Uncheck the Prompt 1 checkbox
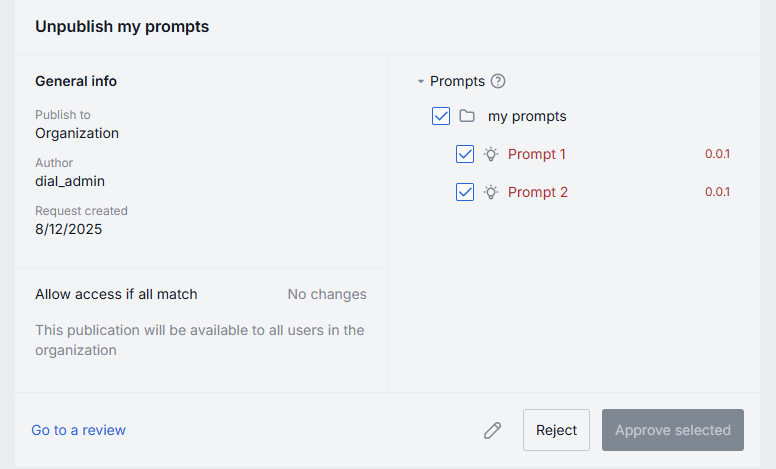The image size is (776, 469). 465,154
